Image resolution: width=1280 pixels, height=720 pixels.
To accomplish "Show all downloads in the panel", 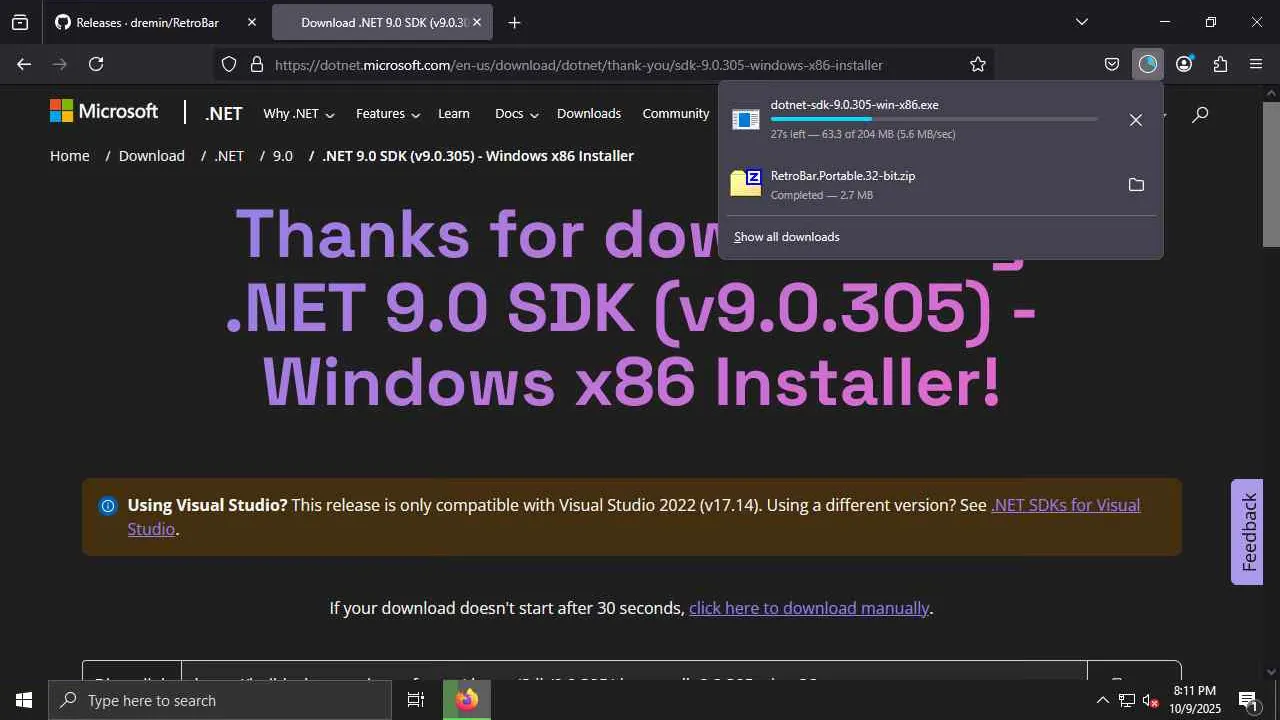I will click(787, 237).
